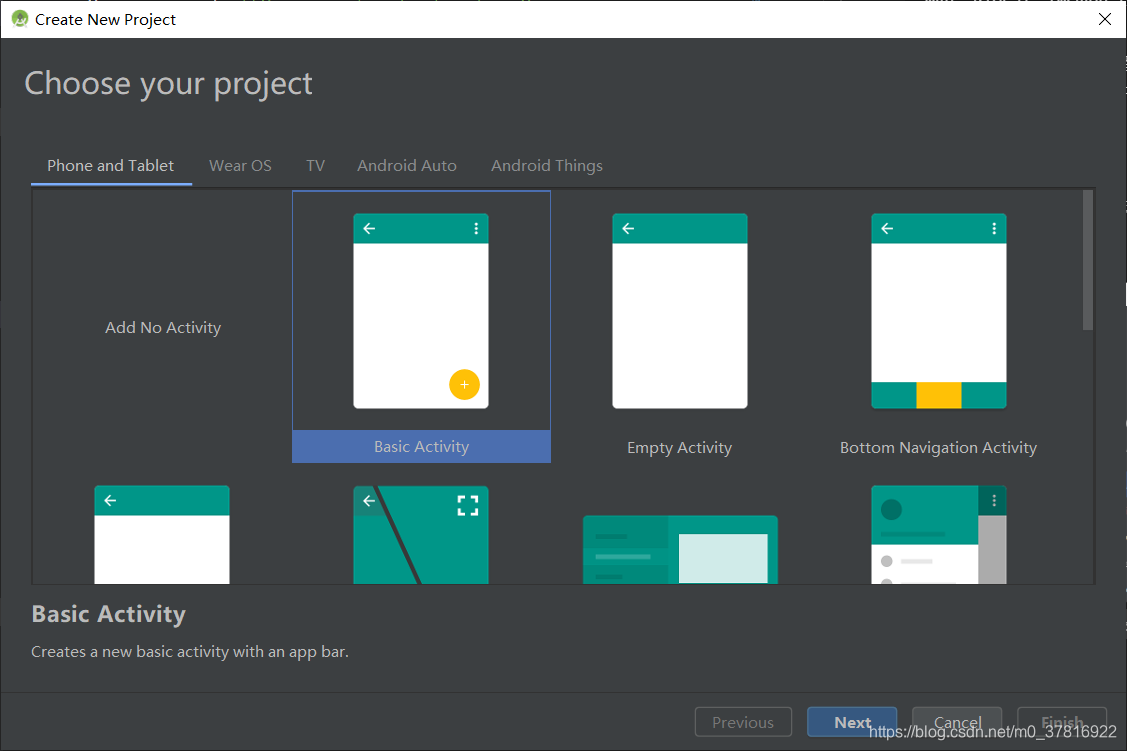Click the fullscreen expand icon in template preview
This screenshot has height=751, width=1127.
(468, 506)
